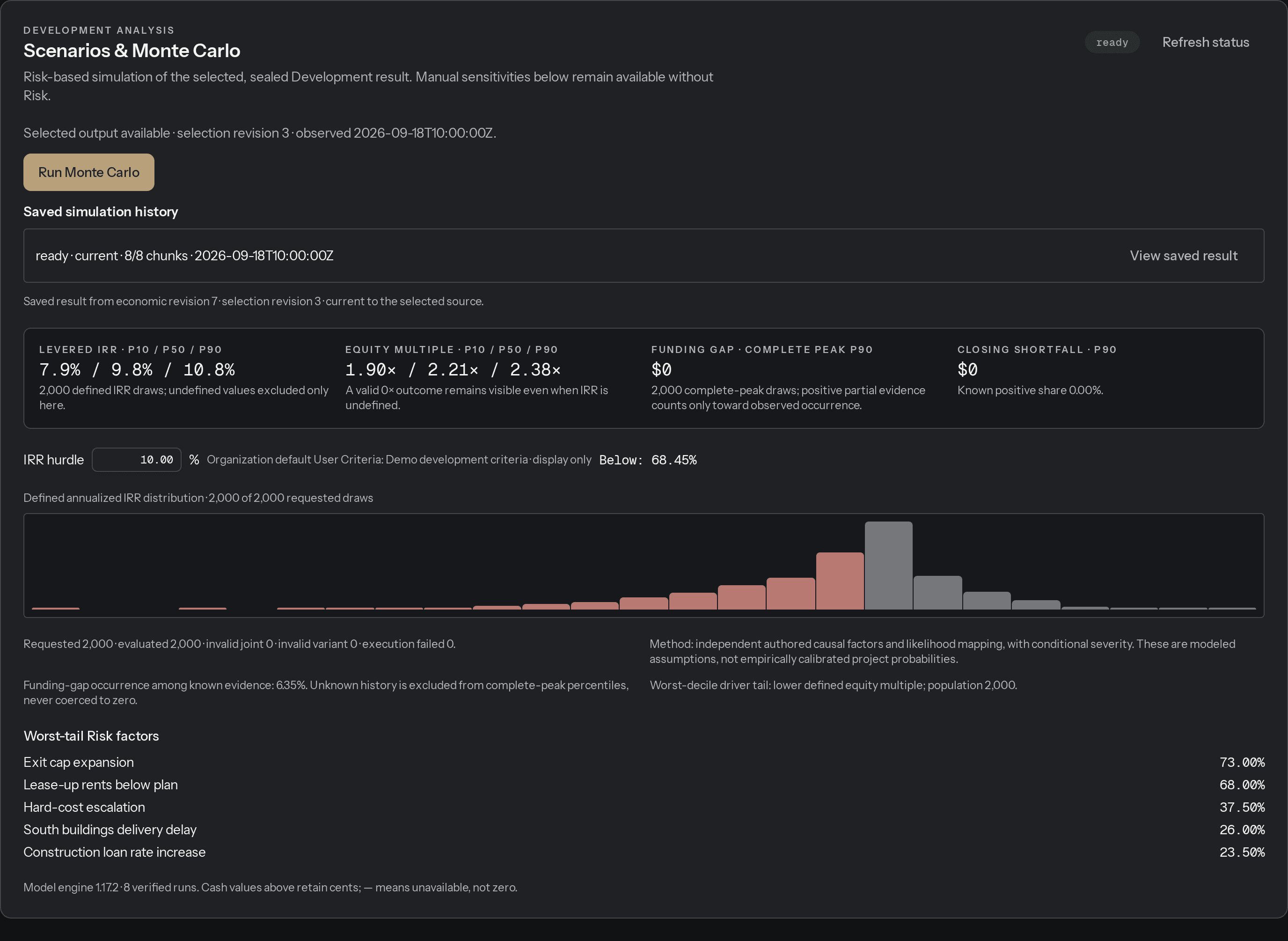Viewport: 1288px width, 941px height.
Task: Click the "Below: 68.45%" readout
Action: 648,460
